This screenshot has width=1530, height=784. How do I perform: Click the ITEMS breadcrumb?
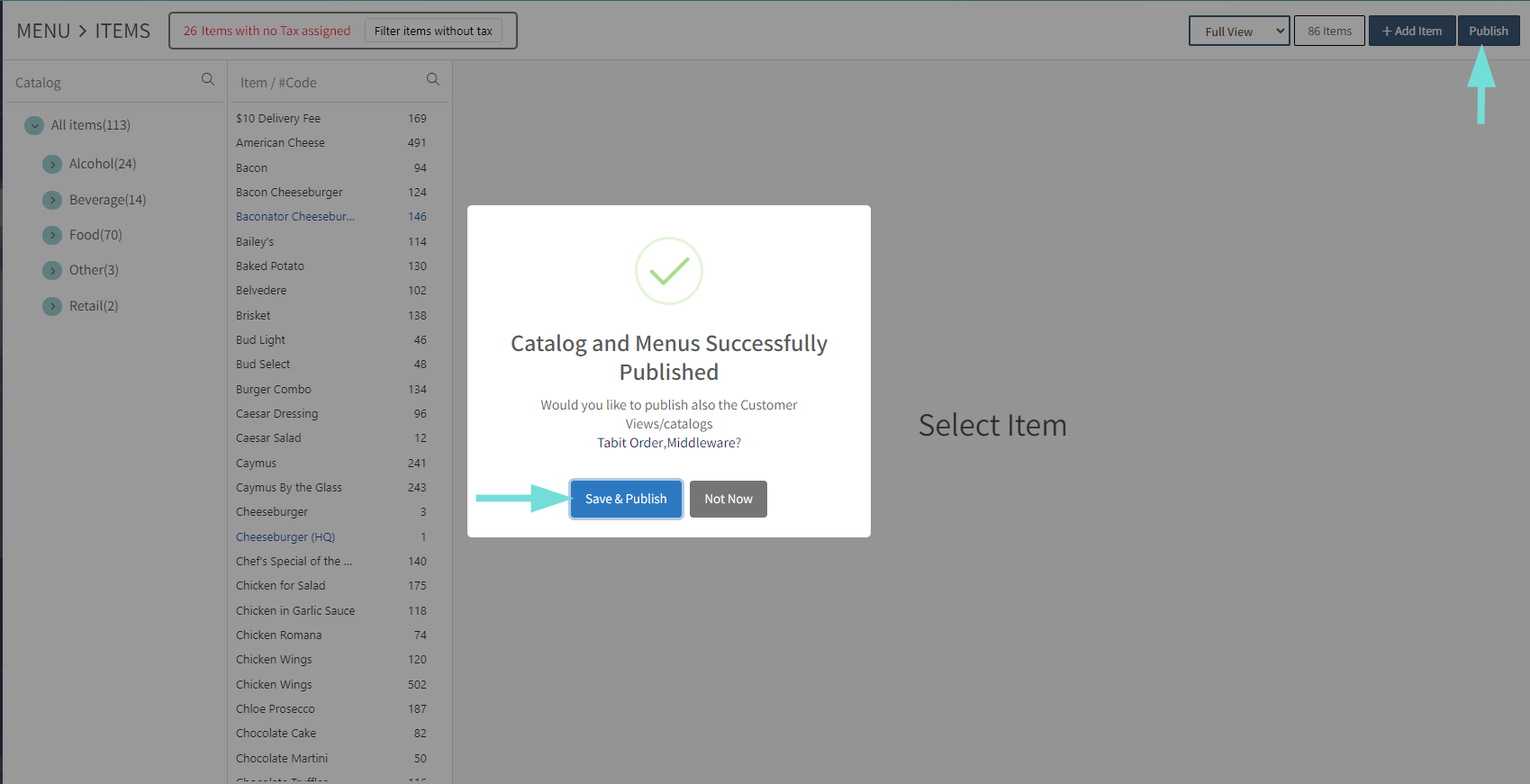122,31
